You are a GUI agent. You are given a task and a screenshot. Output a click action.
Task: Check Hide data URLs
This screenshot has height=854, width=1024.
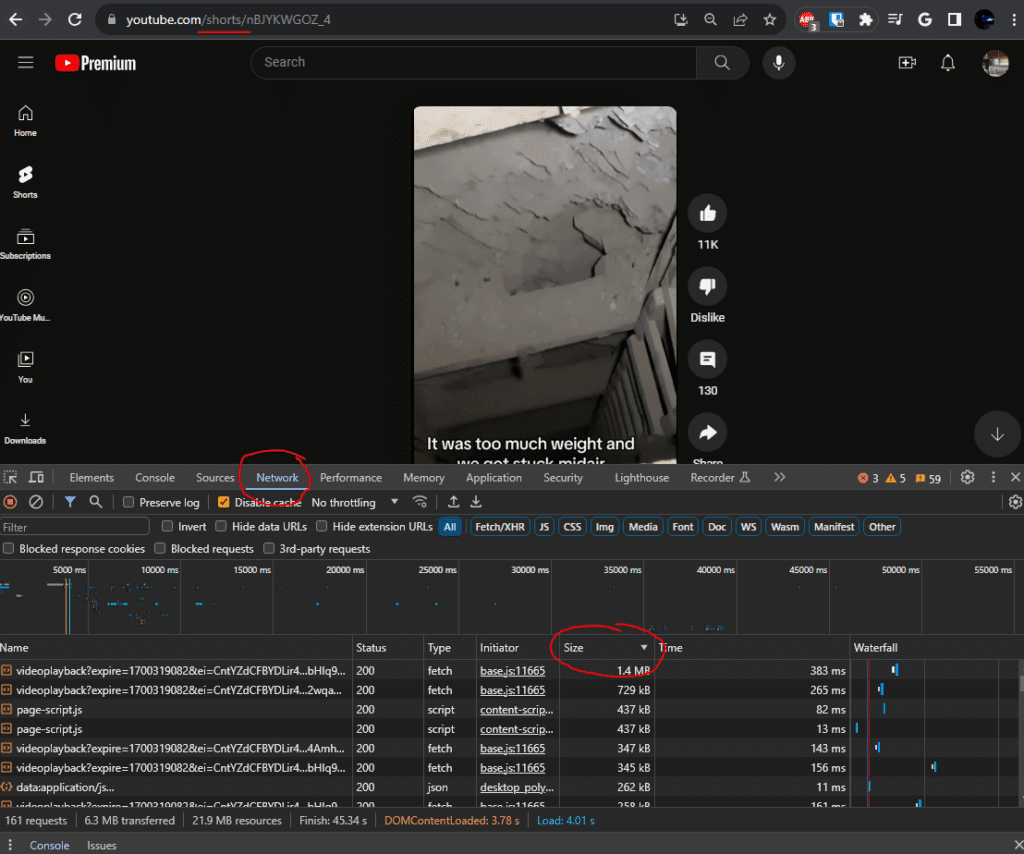221,526
